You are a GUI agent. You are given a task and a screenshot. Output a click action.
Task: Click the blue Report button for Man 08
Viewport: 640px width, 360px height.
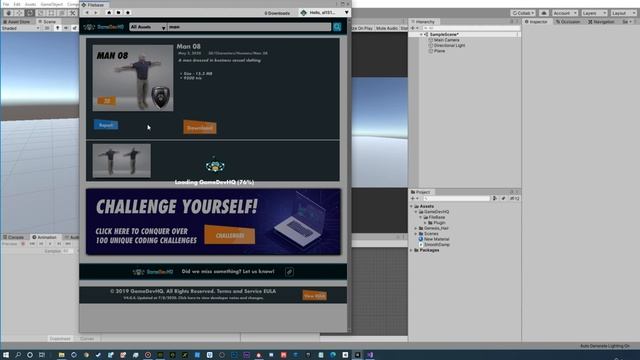click(106, 125)
